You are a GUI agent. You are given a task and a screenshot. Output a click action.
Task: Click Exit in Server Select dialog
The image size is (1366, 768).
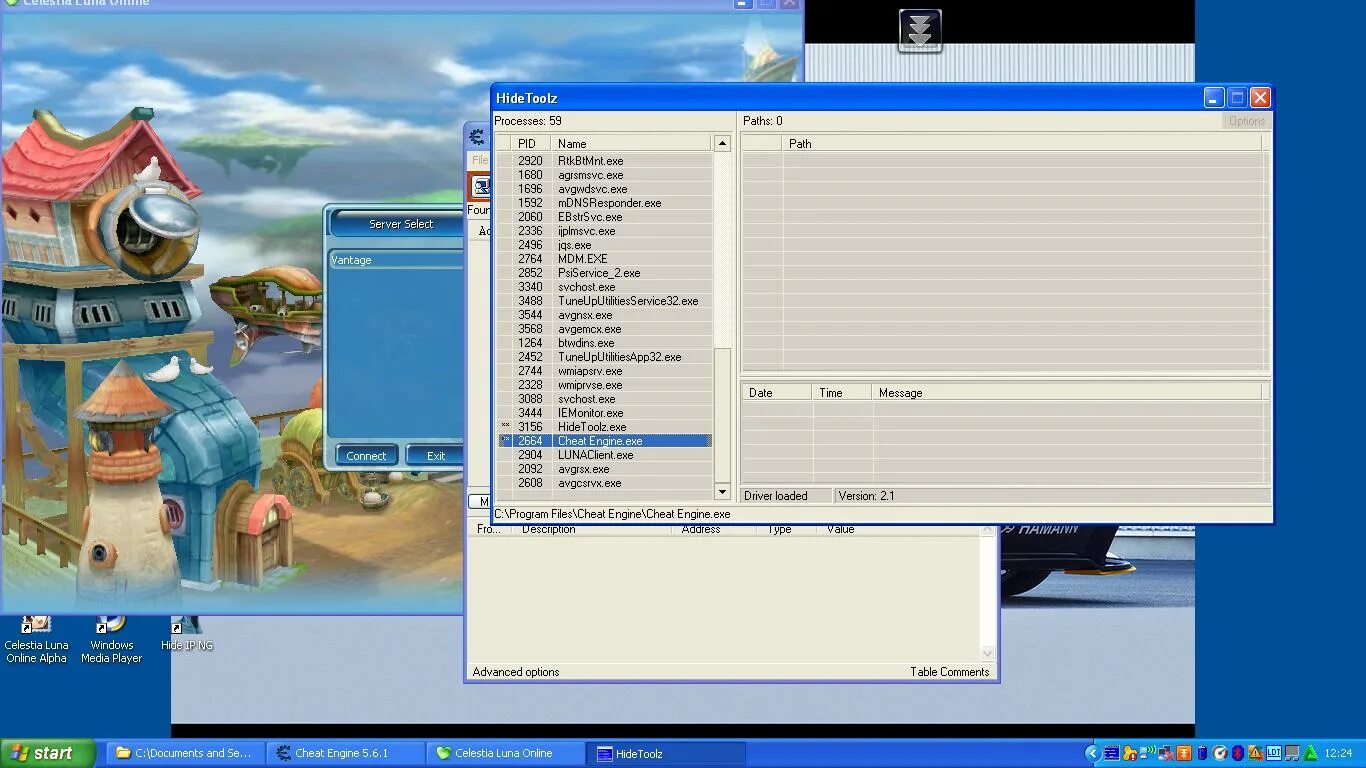coord(436,455)
